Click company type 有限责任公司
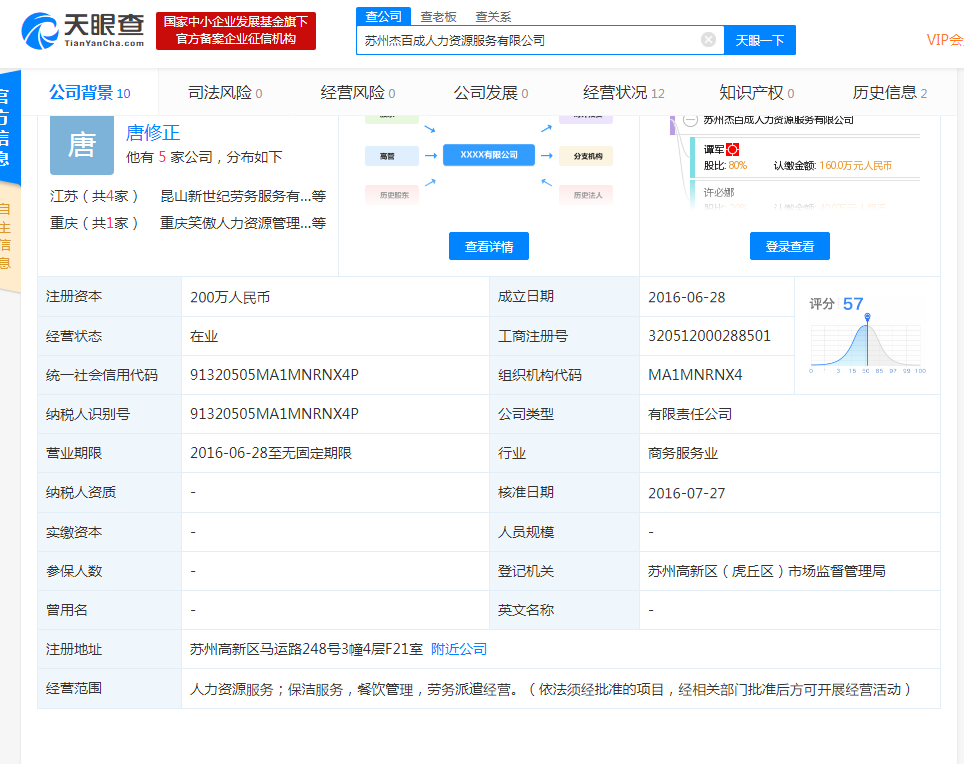The height and width of the screenshot is (764, 964). [x=690, y=414]
